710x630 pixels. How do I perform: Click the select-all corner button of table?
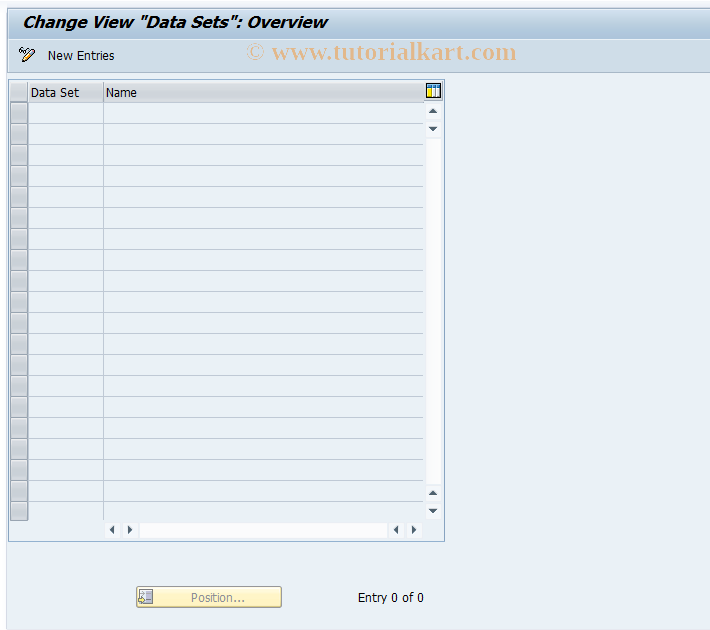tap(19, 92)
